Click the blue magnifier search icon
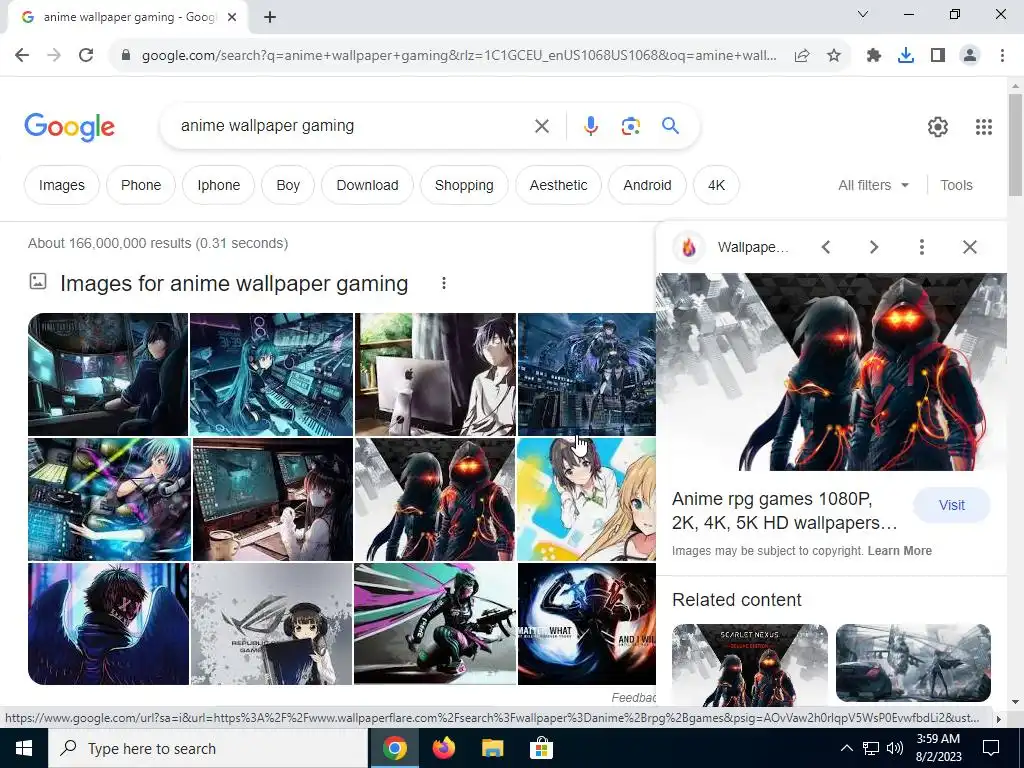Viewport: 1024px width, 768px height. point(671,125)
